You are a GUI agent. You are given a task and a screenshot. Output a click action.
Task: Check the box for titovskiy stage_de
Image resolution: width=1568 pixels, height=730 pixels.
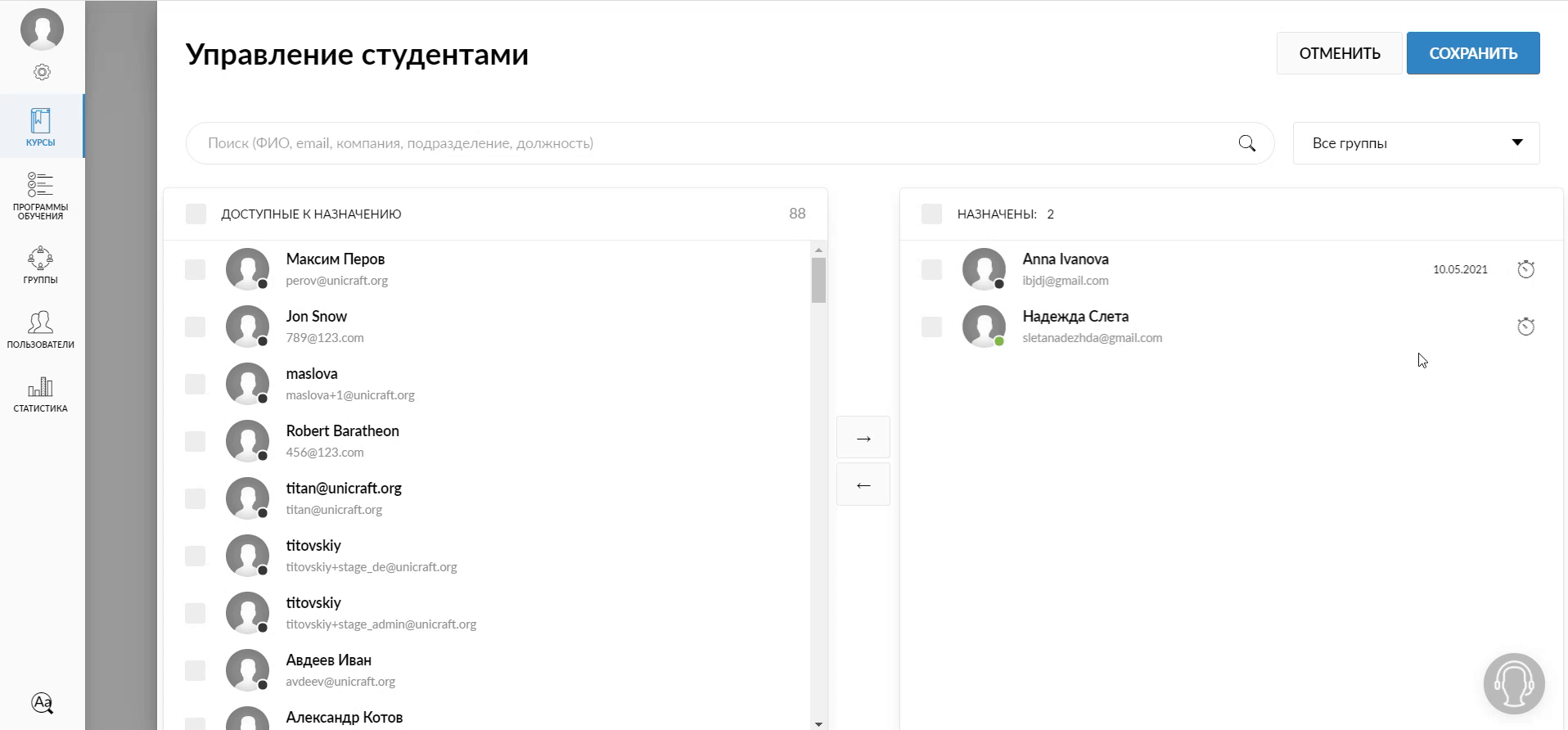(x=196, y=557)
